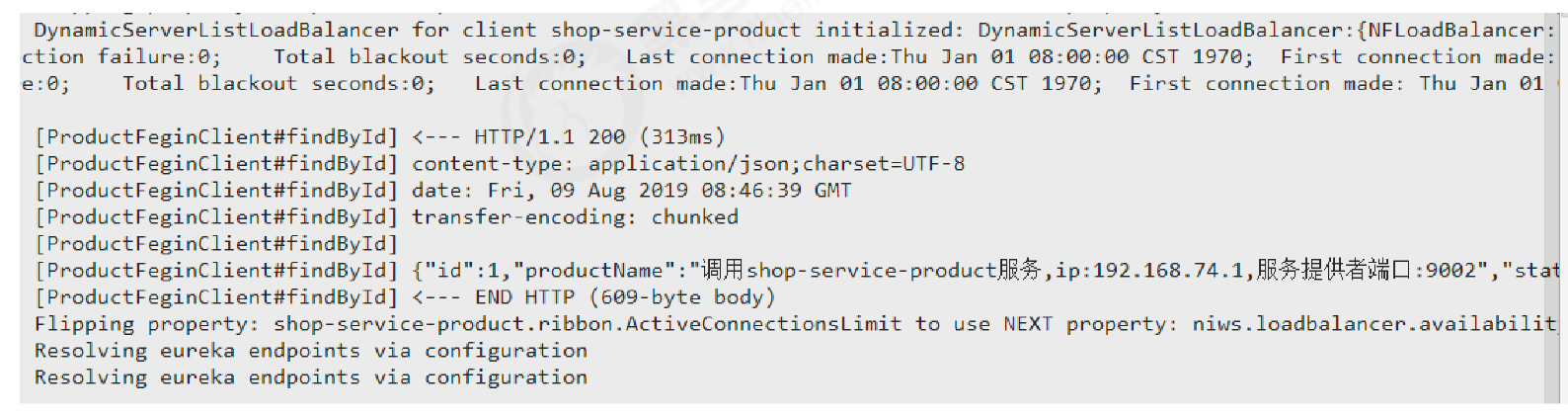The height and width of the screenshot is (415, 1568).
Task: Click the DynamicServerListLoadBalancer initialized log line
Action: (x=395, y=30)
